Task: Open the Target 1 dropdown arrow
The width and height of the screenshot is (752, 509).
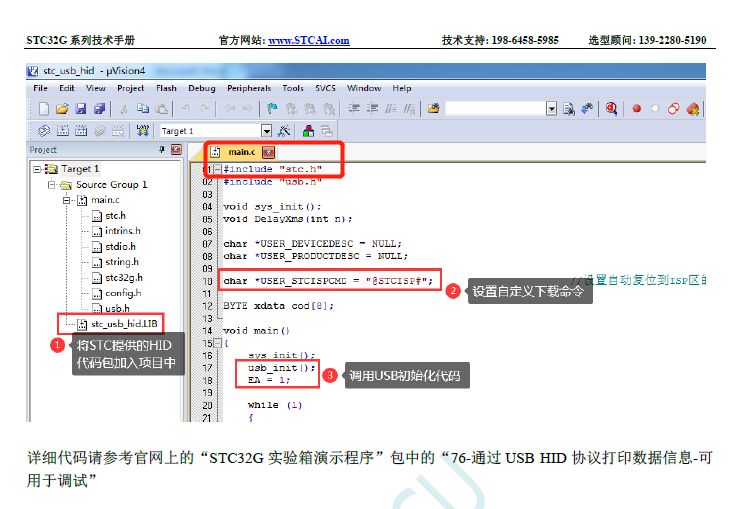Action: (267, 130)
